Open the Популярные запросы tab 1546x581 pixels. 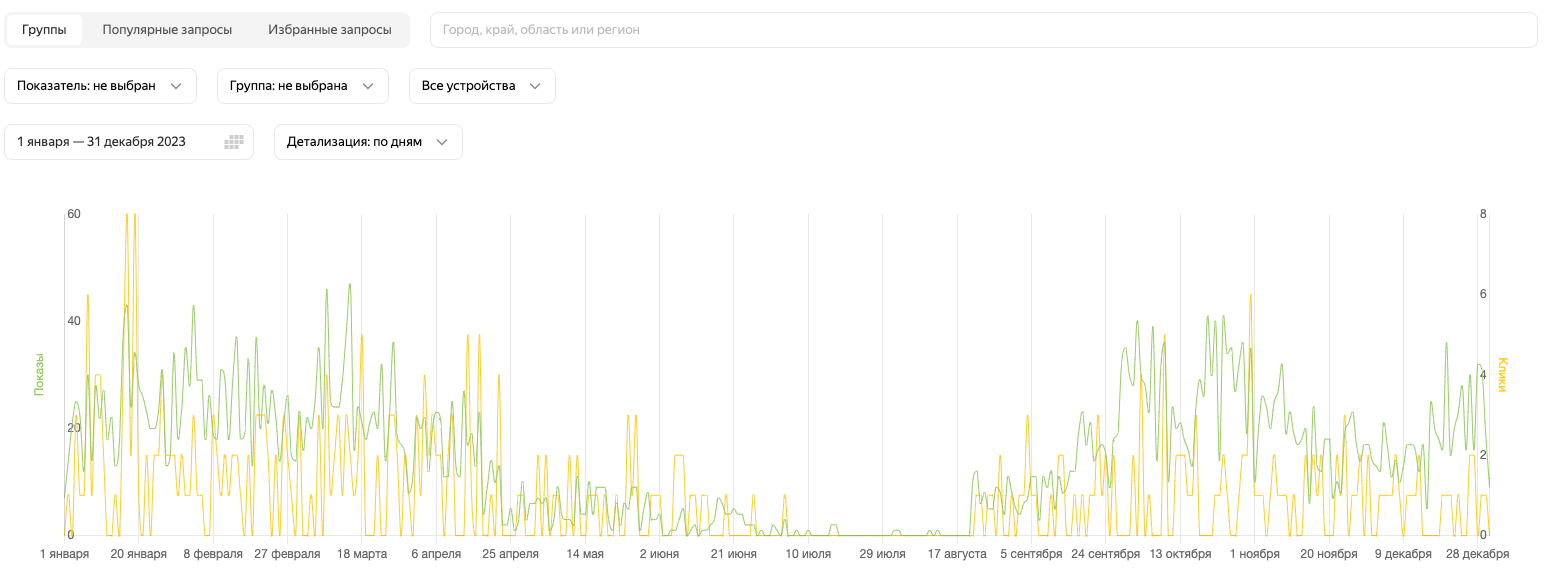(x=167, y=30)
